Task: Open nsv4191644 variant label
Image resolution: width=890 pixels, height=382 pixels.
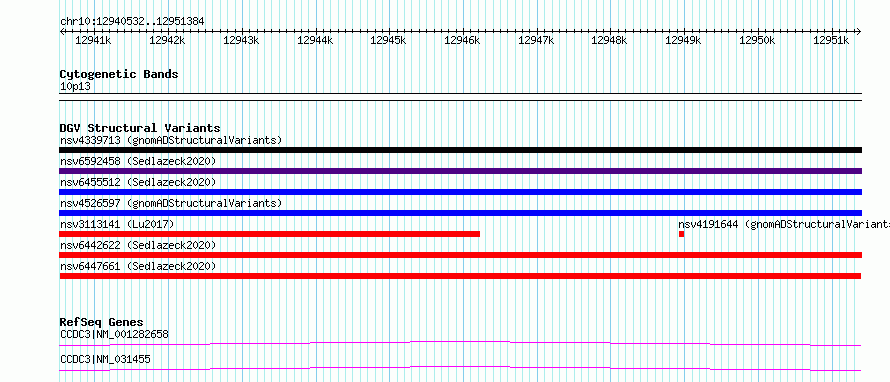Action: (x=784, y=224)
